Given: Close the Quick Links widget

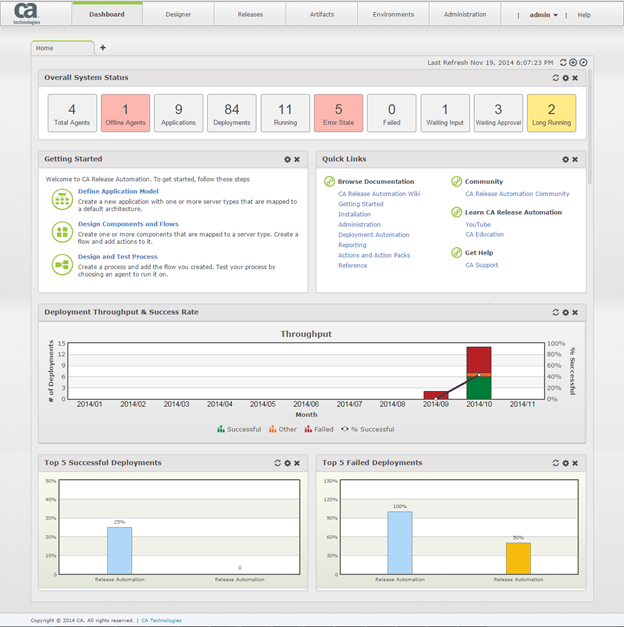Looking at the screenshot, I should (x=576, y=159).
